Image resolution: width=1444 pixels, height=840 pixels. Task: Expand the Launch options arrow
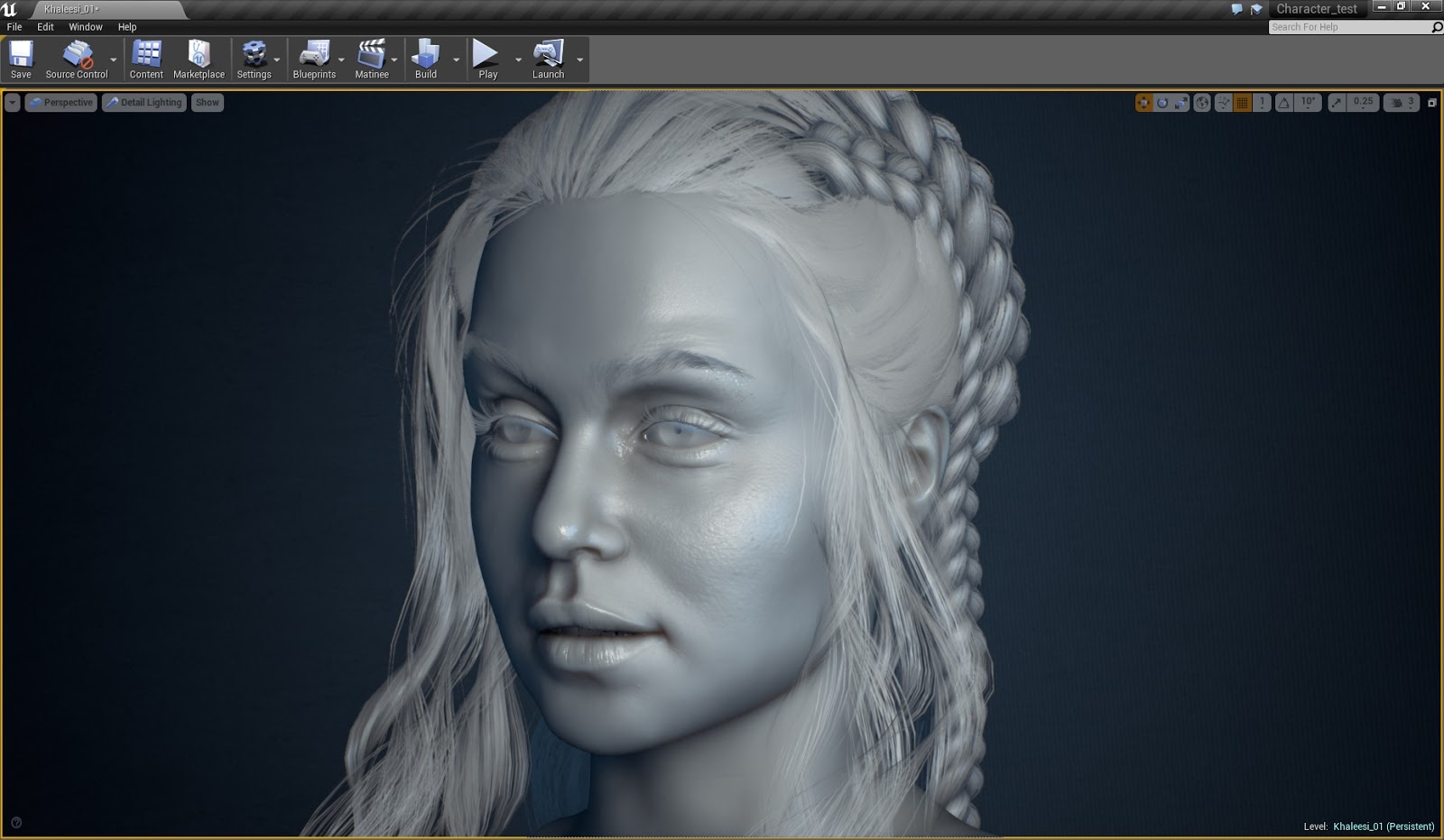[579, 60]
